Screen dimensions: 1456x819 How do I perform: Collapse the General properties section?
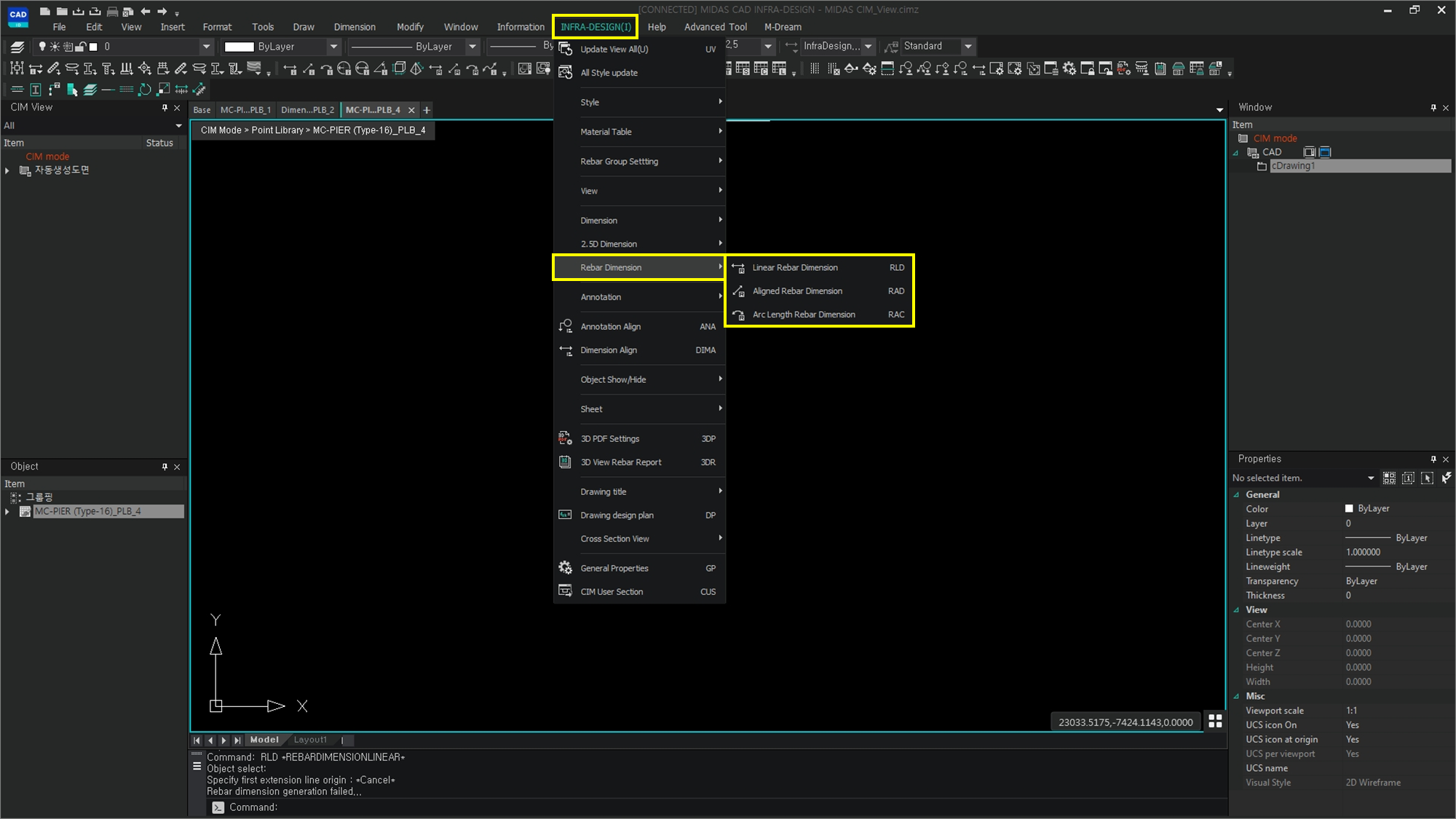click(1236, 494)
